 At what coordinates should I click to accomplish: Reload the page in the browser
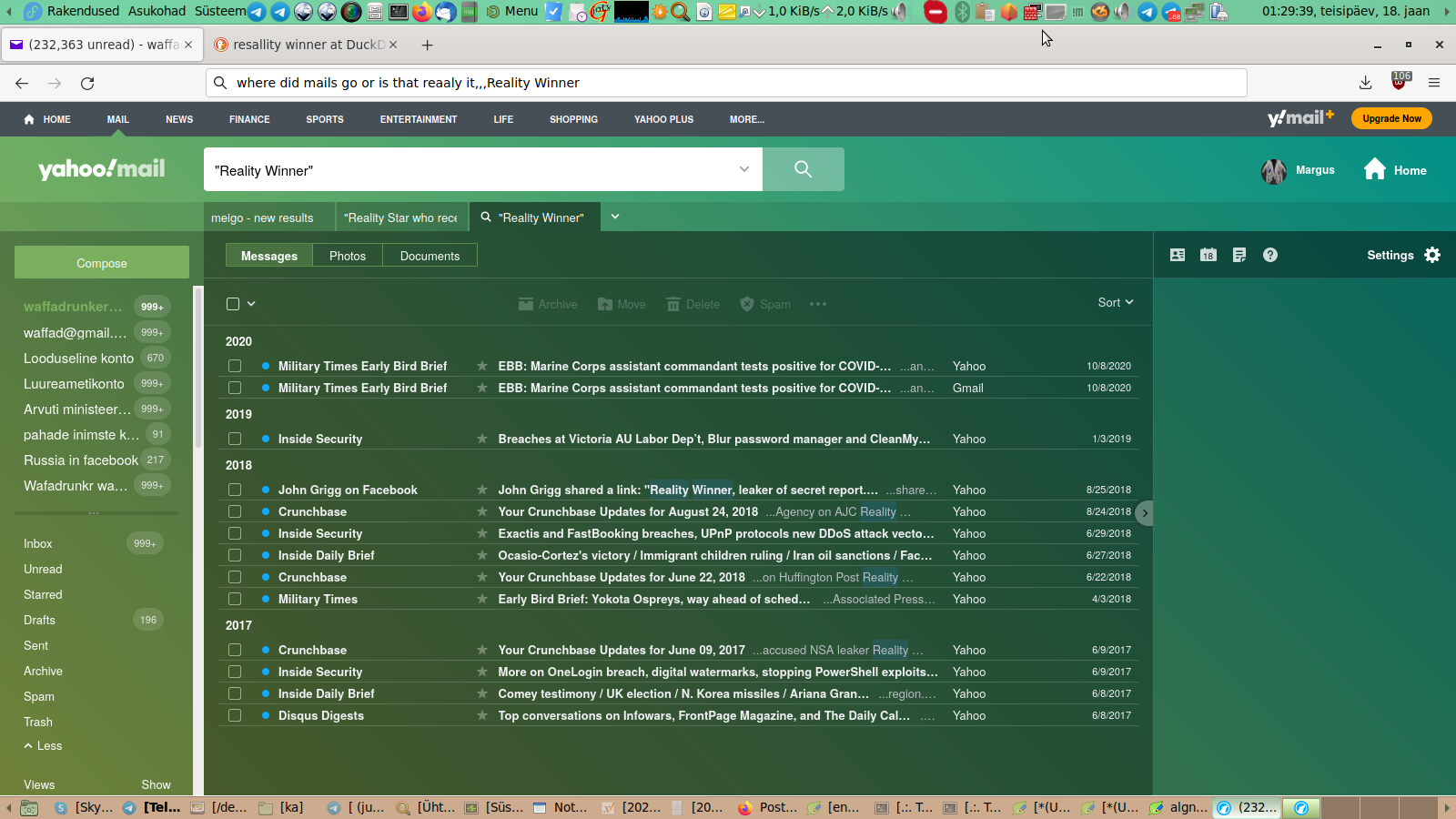click(x=87, y=83)
